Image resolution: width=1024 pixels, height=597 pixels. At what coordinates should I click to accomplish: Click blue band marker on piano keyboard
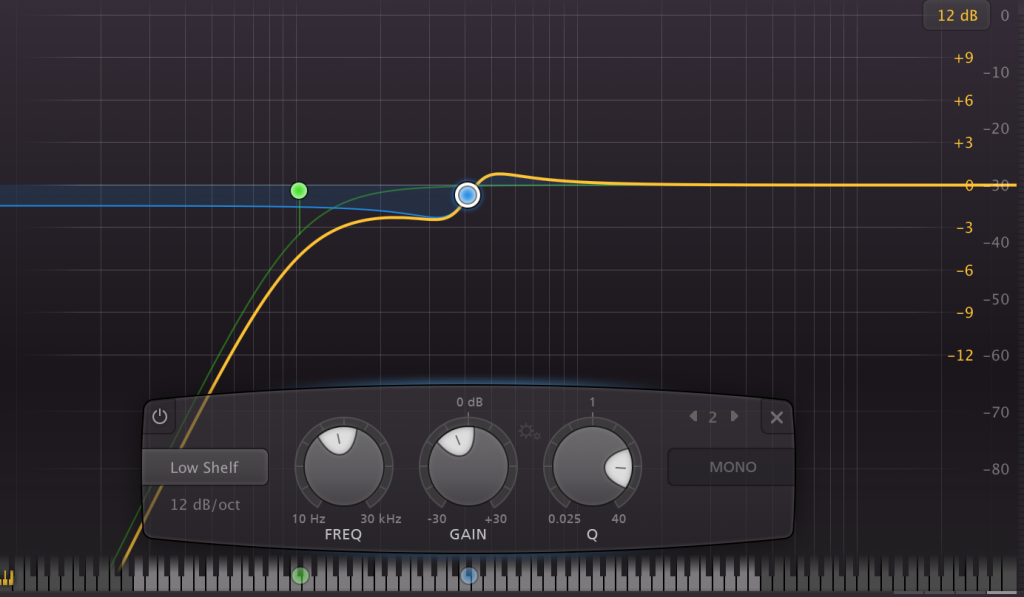click(x=469, y=575)
